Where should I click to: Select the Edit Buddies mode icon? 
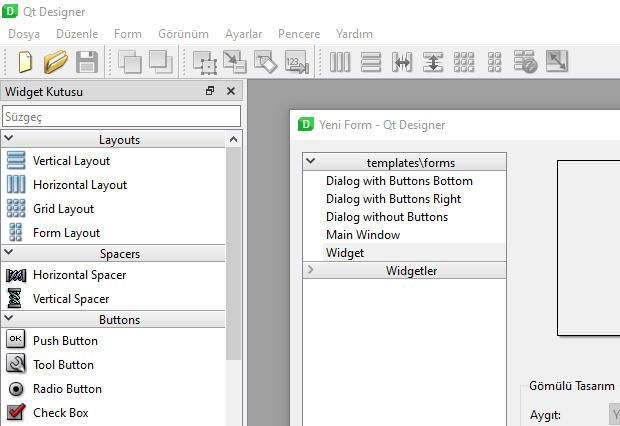(x=266, y=62)
